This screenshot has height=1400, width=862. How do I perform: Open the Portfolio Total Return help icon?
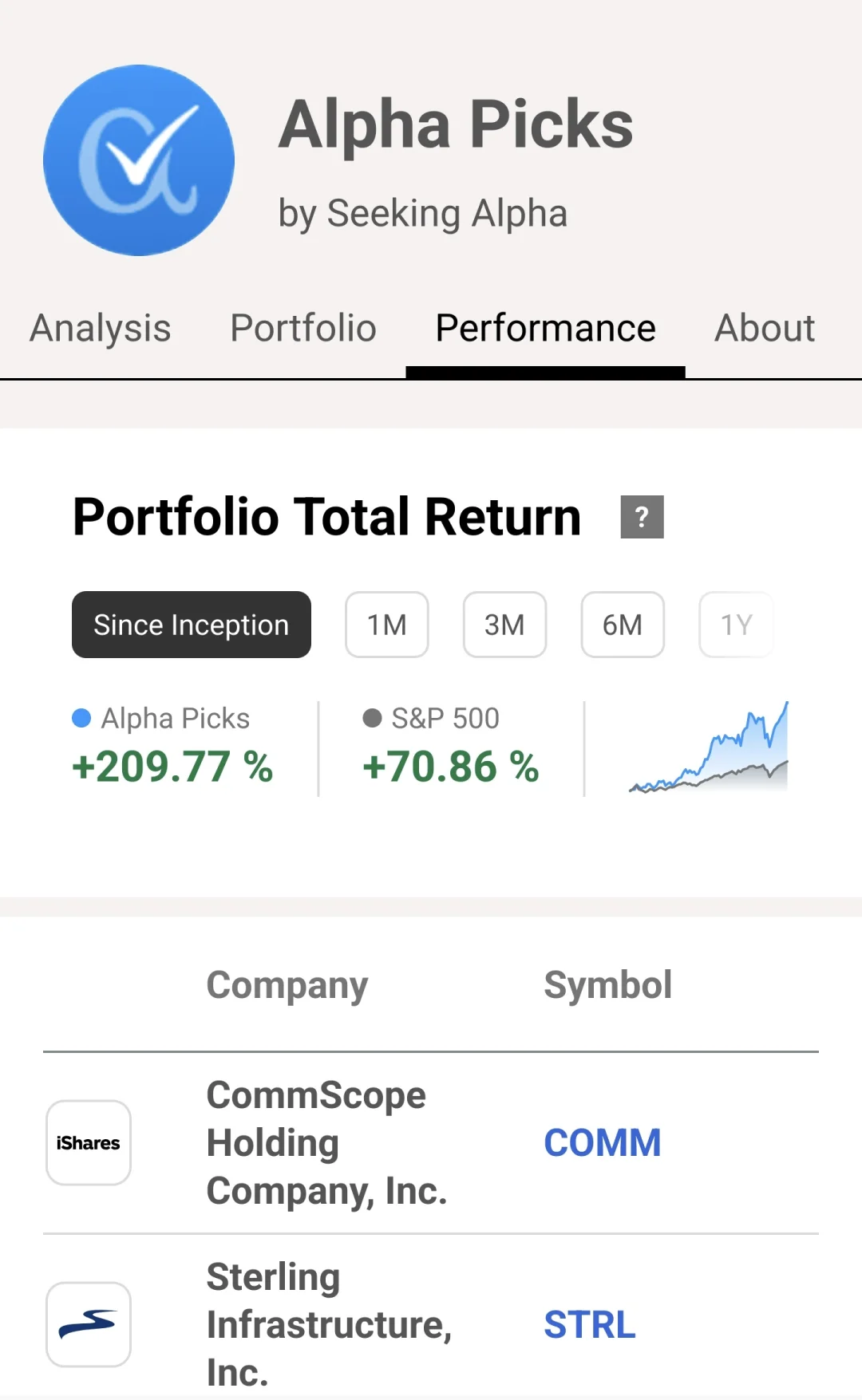point(642,517)
